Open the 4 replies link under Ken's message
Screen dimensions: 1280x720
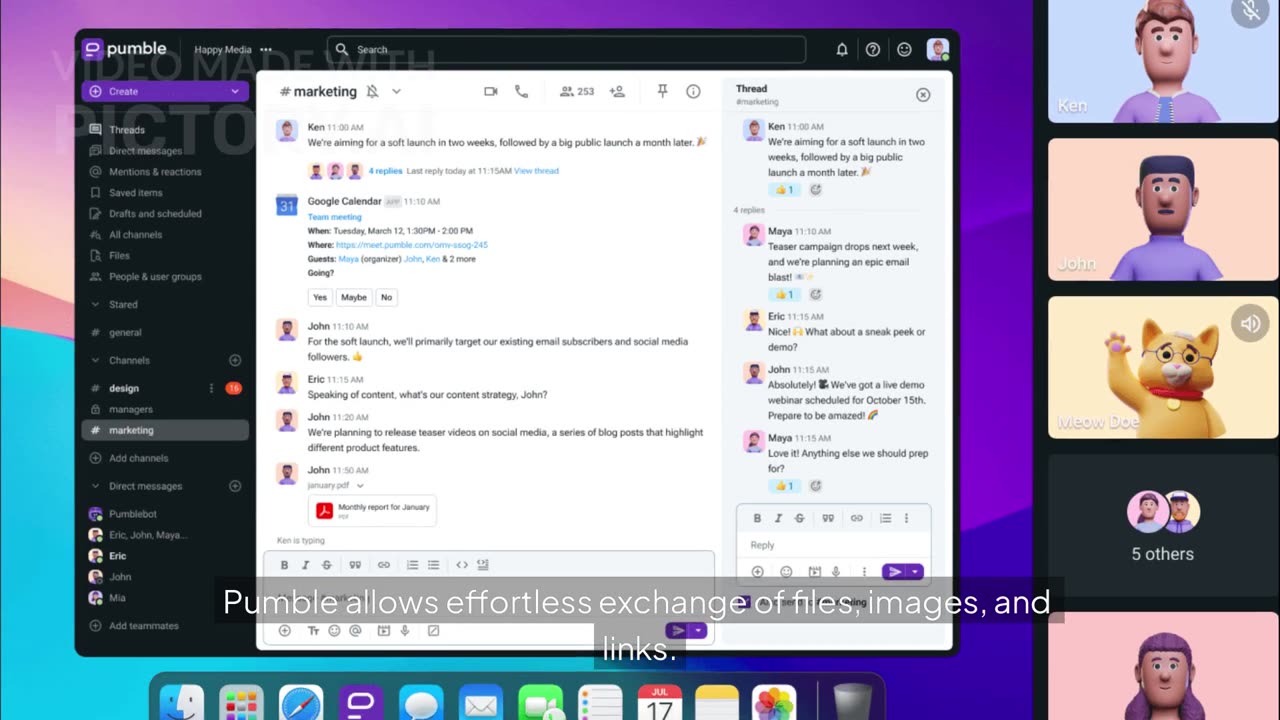click(385, 171)
